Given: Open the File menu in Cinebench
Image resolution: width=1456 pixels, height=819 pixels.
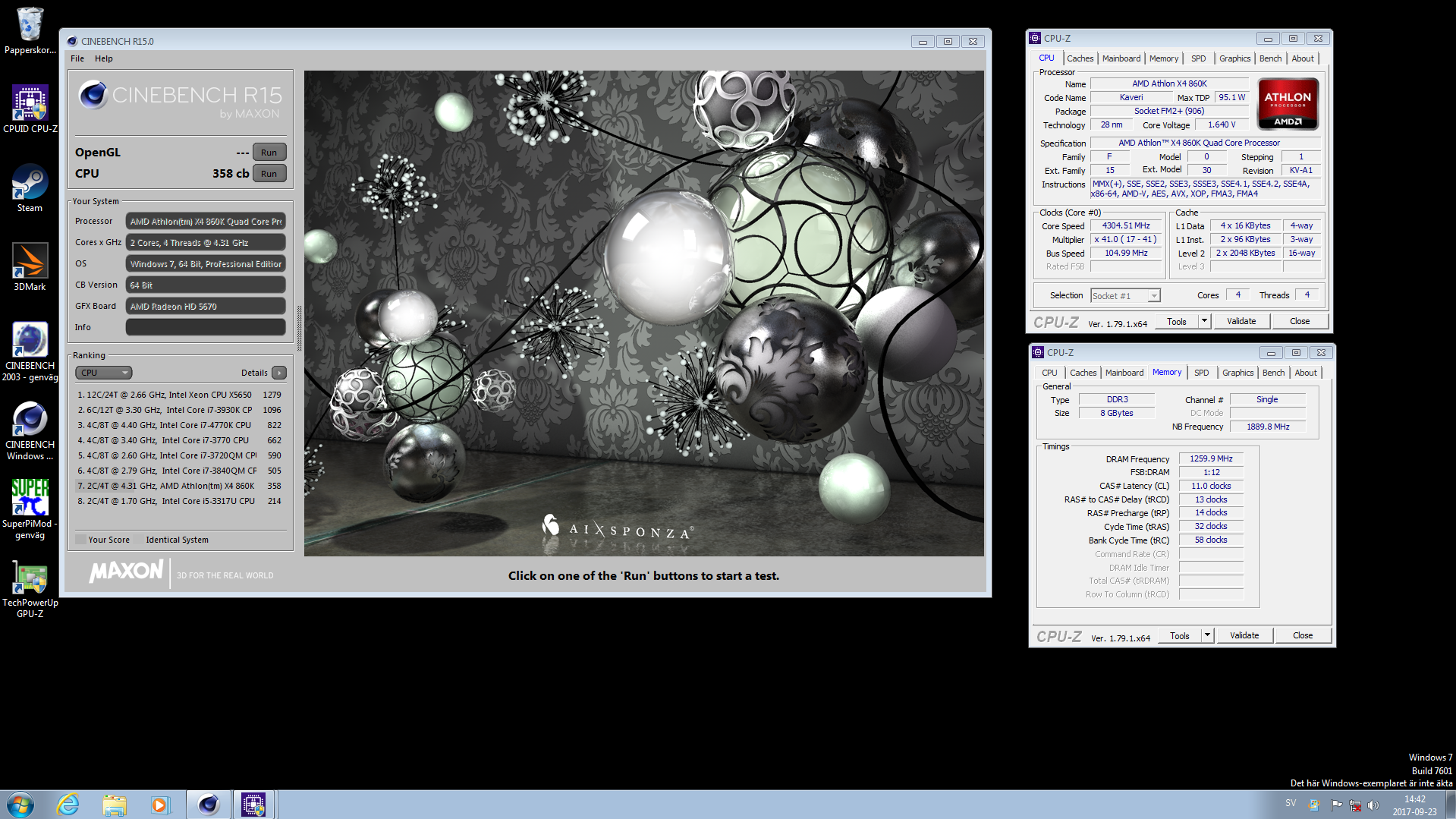Looking at the screenshot, I should point(77,58).
